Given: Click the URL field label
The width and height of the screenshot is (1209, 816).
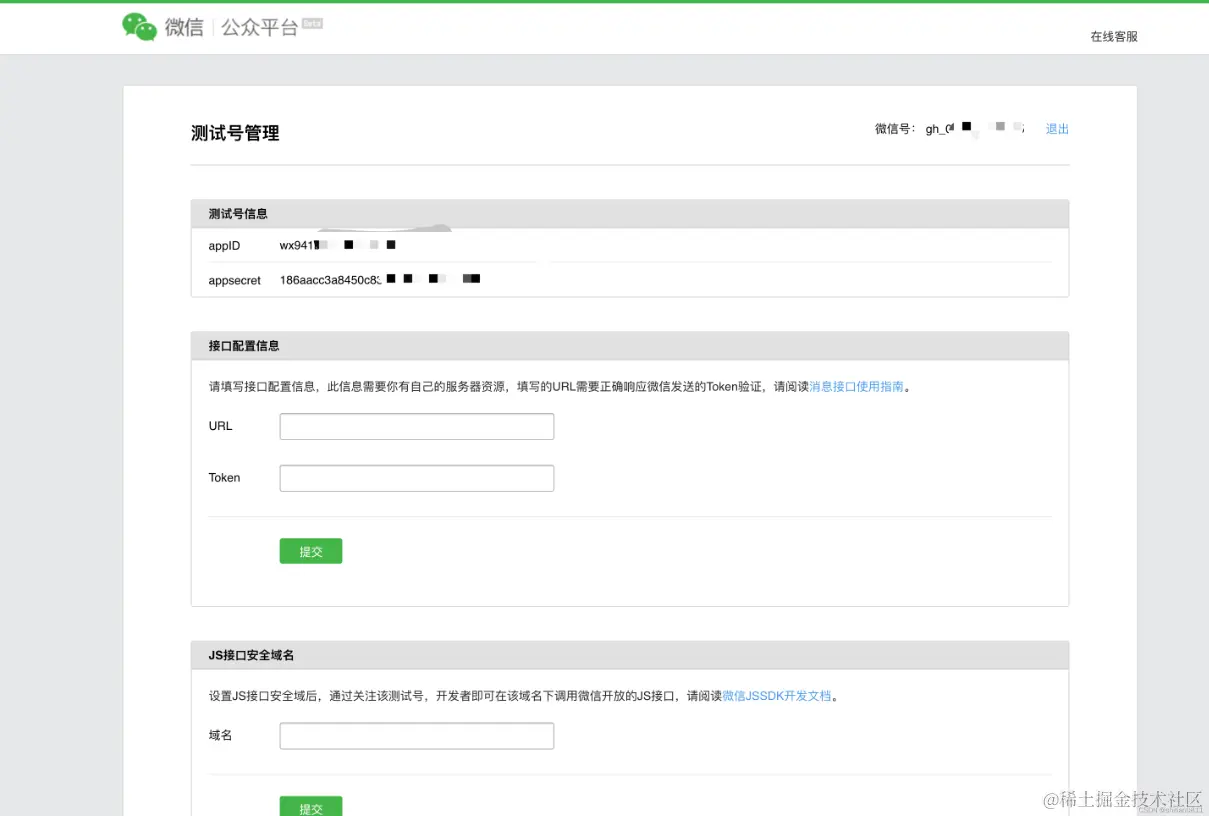Looking at the screenshot, I should 220,426.
